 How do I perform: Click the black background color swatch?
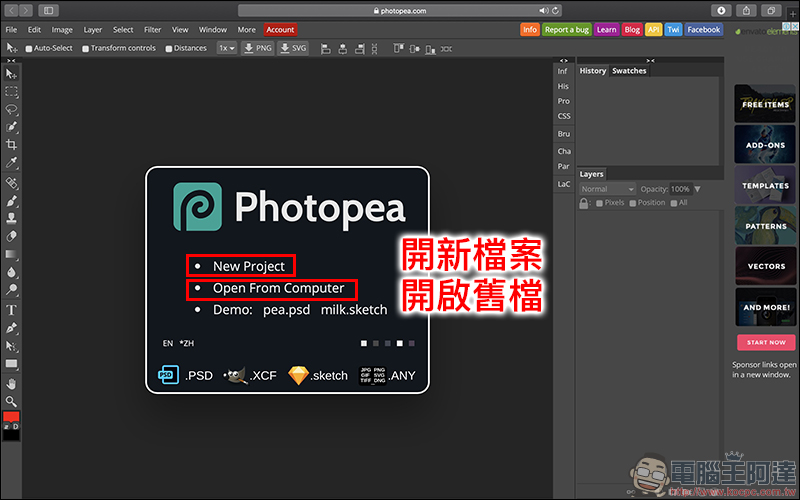11,435
